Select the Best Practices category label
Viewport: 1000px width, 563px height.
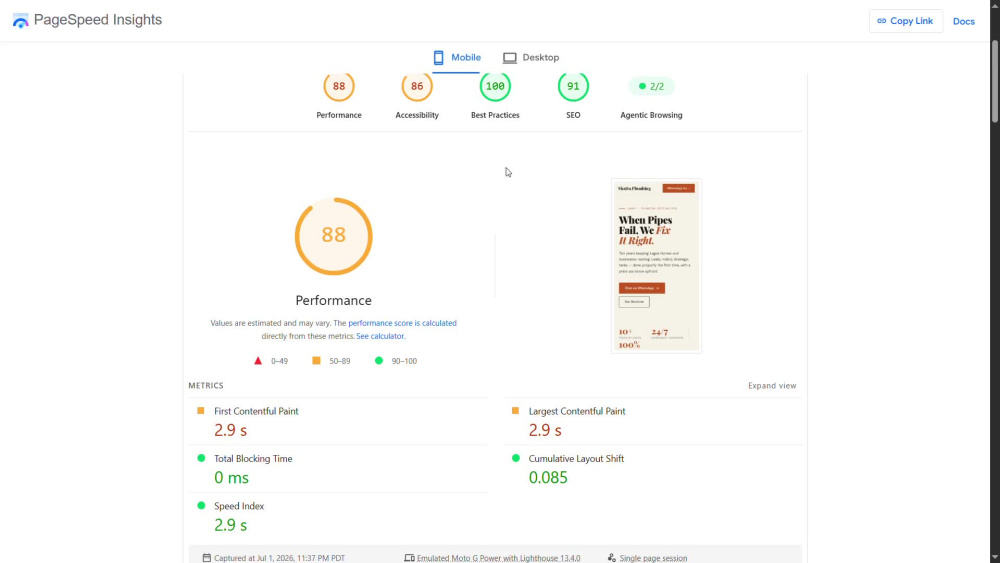tap(495, 115)
